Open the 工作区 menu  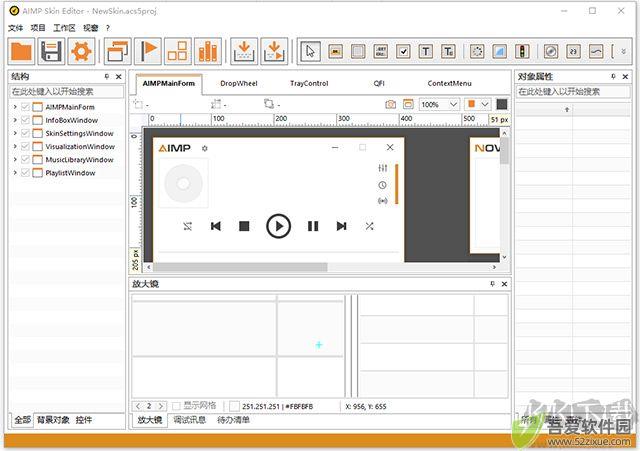(64, 28)
